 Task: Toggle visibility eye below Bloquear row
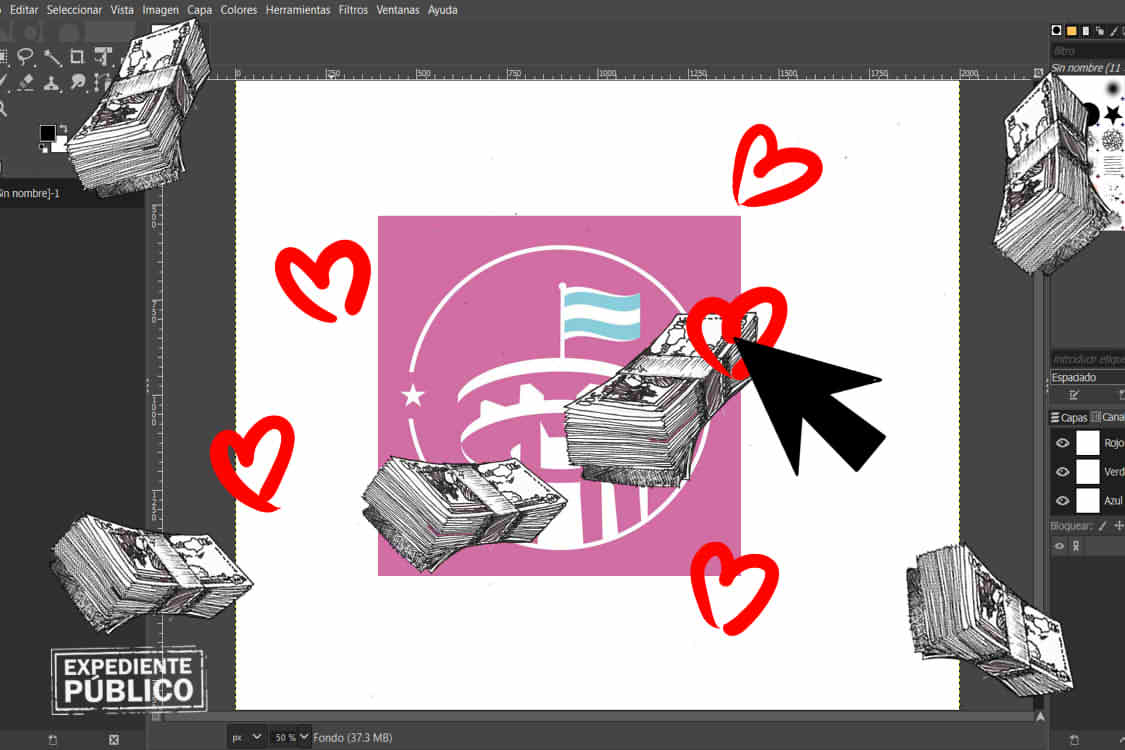click(1059, 546)
